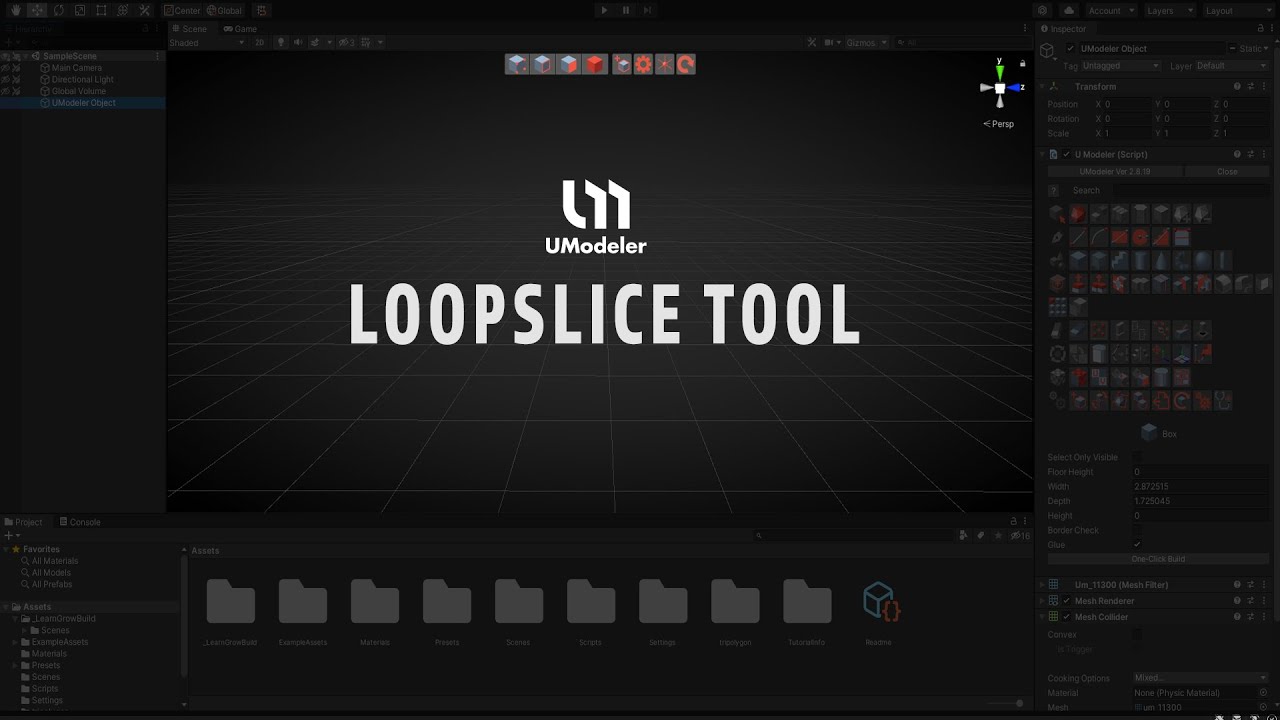
Task: Click the Width value field
Action: pyautogui.click(x=1201, y=486)
